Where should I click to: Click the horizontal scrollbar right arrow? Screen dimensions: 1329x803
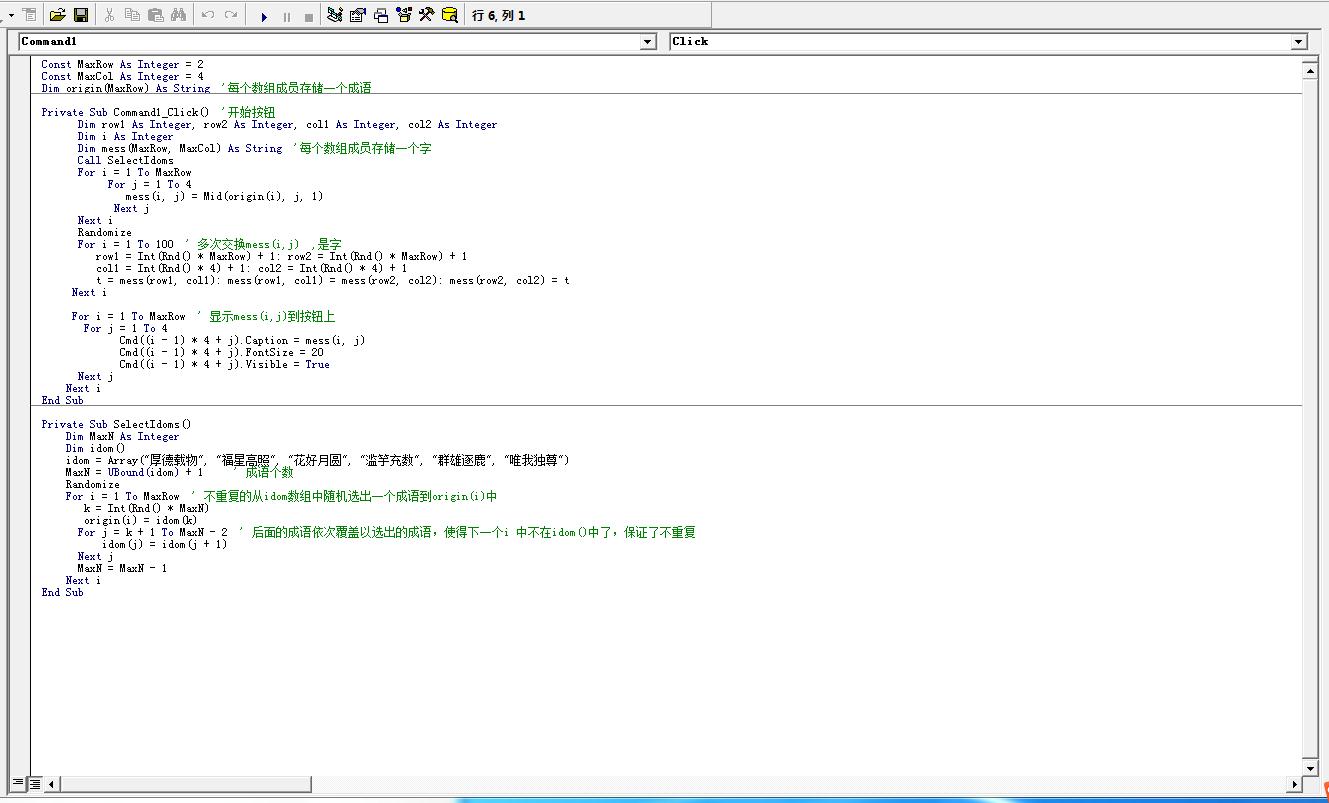tap(1295, 784)
